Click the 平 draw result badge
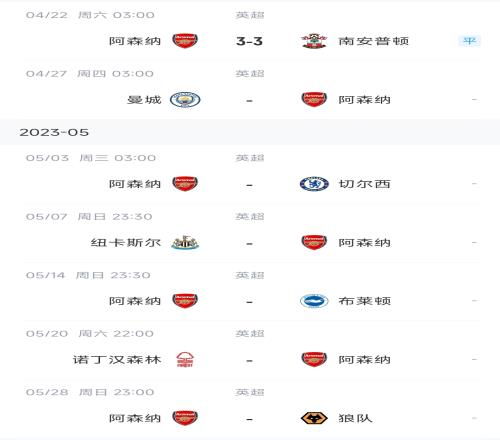The image size is (500, 440). point(469,41)
